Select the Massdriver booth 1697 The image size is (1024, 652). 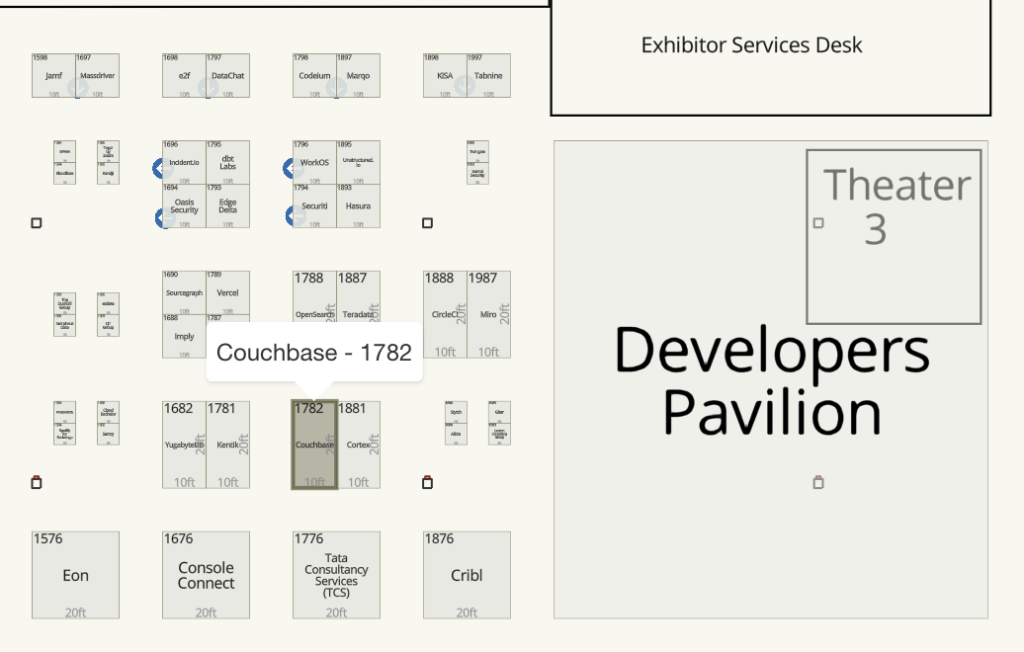pos(97,76)
